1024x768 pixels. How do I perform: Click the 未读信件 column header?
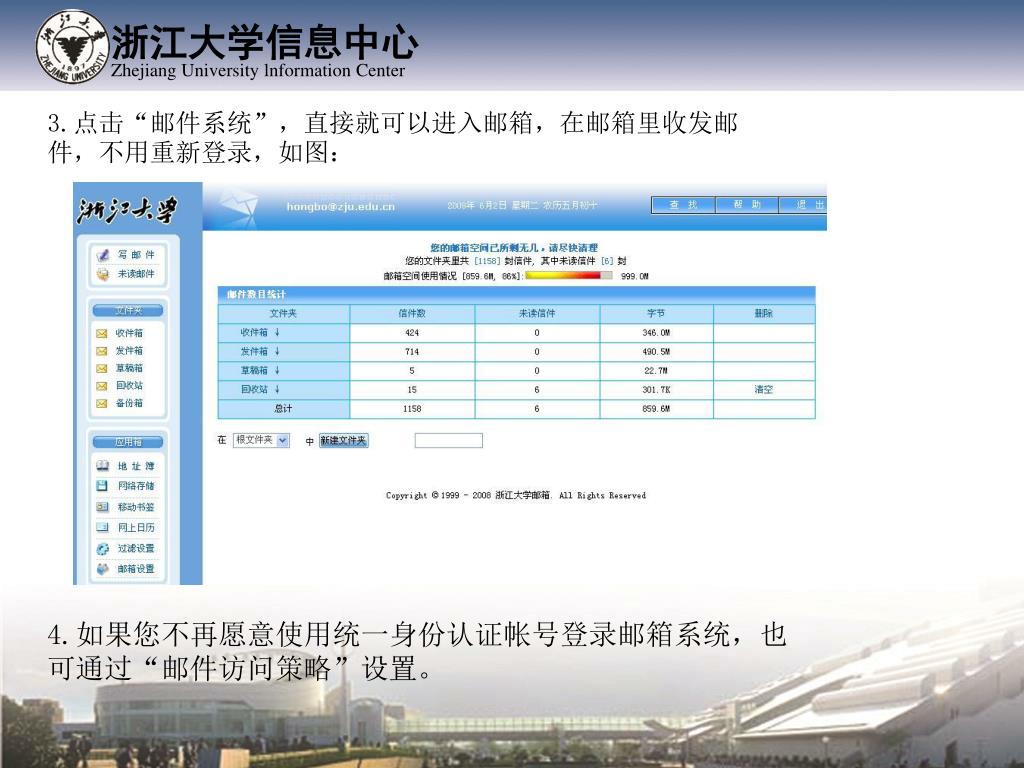(x=537, y=313)
